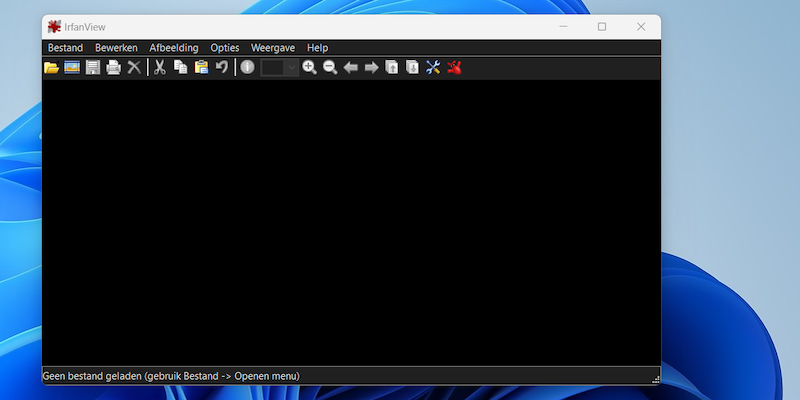800x400 pixels.
Task: Click the Zoom out magnifier icon
Action: tap(330, 68)
